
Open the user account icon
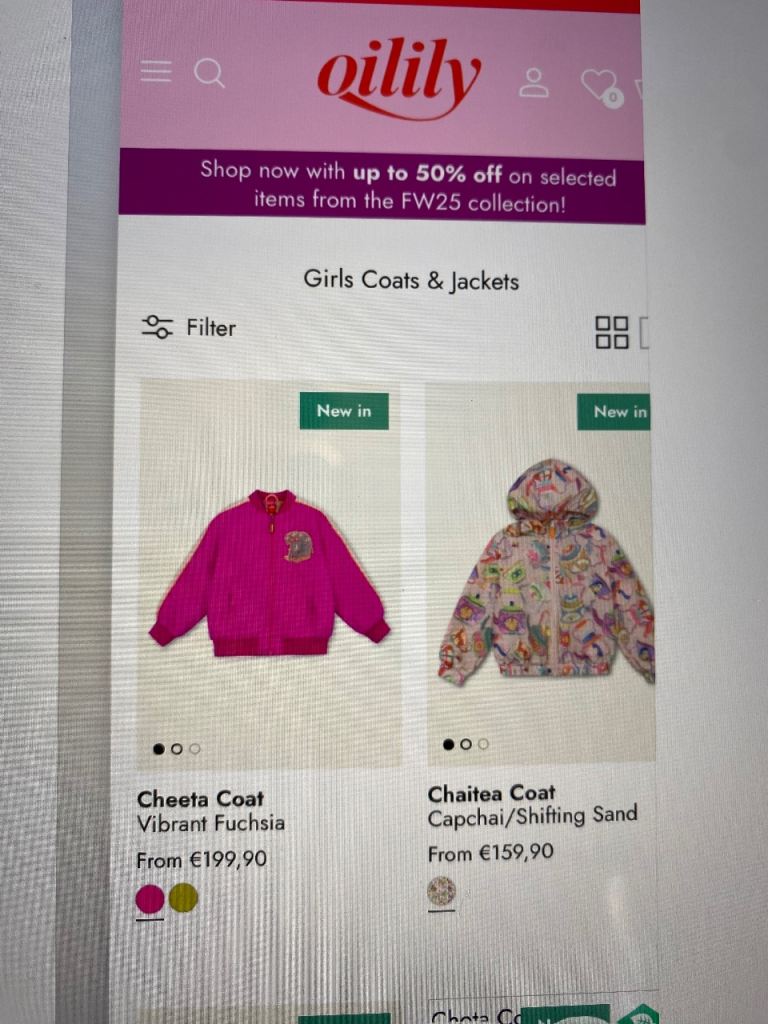[534, 82]
